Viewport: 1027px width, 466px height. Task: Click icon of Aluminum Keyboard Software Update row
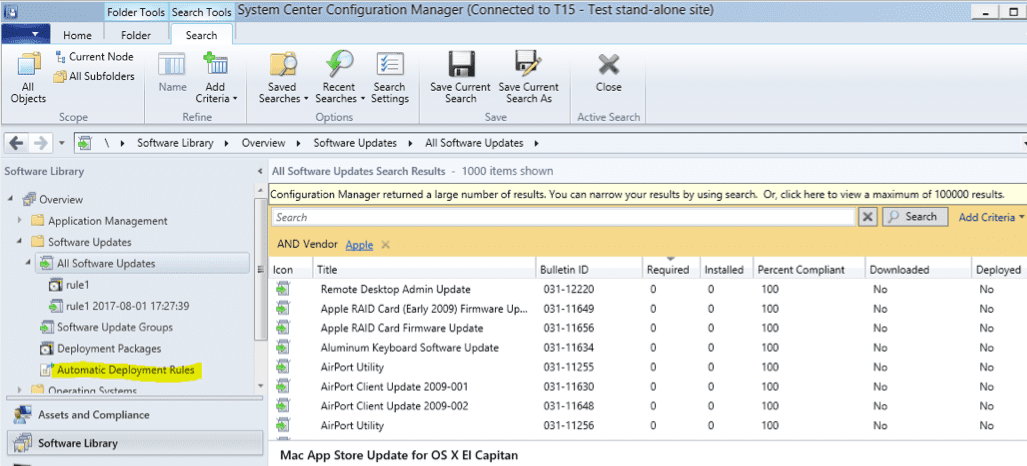[283, 347]
